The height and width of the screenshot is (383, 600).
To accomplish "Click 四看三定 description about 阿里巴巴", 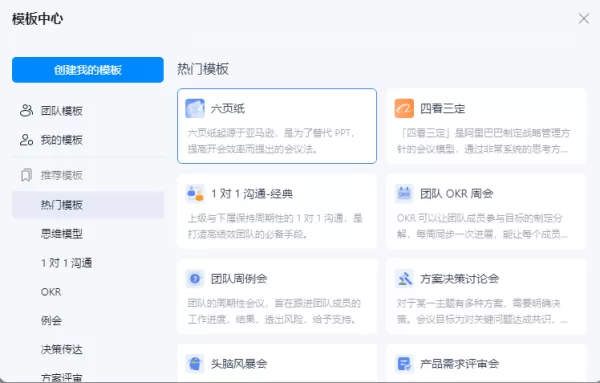I will [483, 141].
